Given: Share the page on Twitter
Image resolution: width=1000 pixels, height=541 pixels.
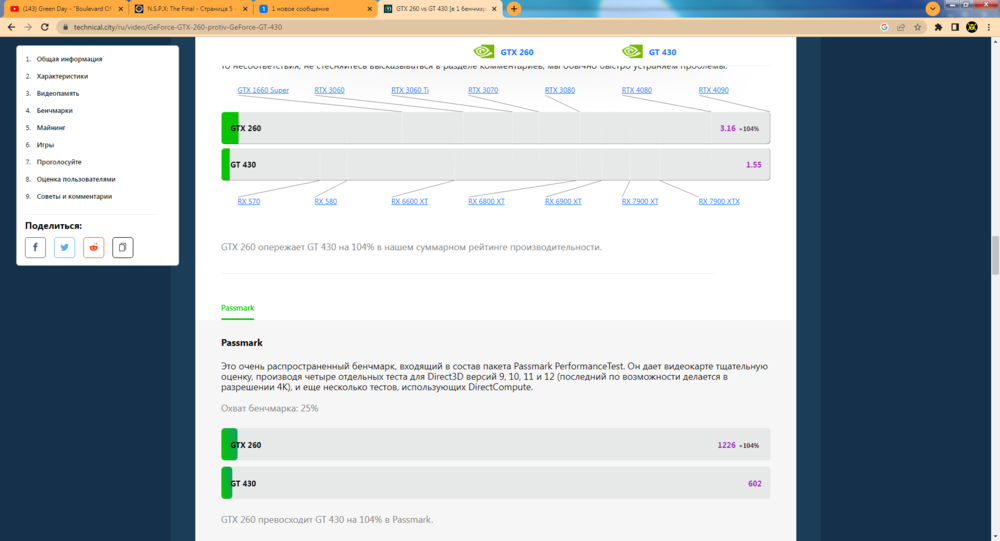Looking at the screenshot, I should 64,248.
